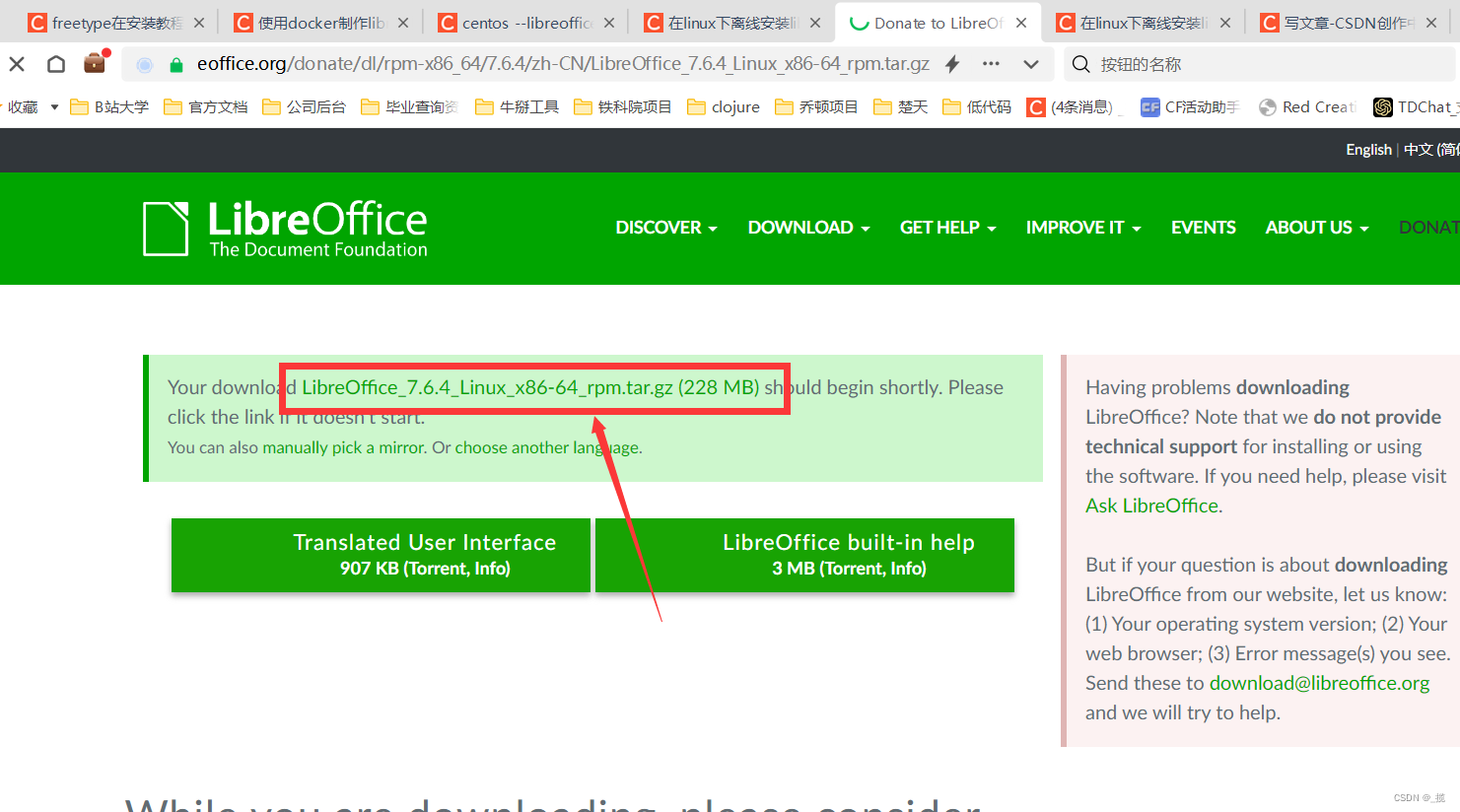Click the Red Creat bookmark globe icon
1460x812 pixels.
click(1266, 106)
